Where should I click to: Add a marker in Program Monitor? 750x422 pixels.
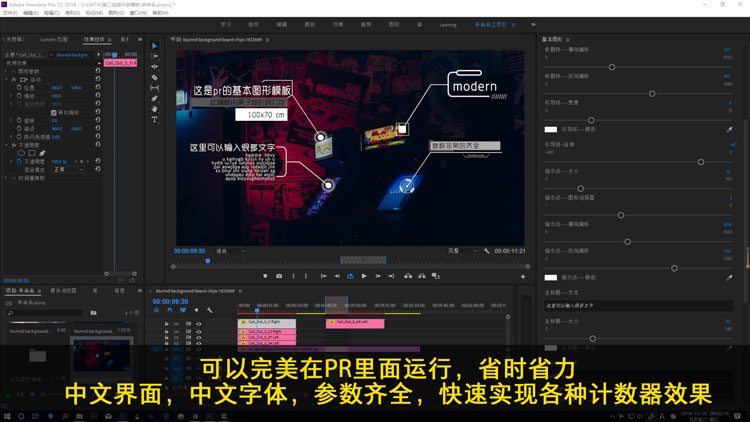(x=265, y=276)
